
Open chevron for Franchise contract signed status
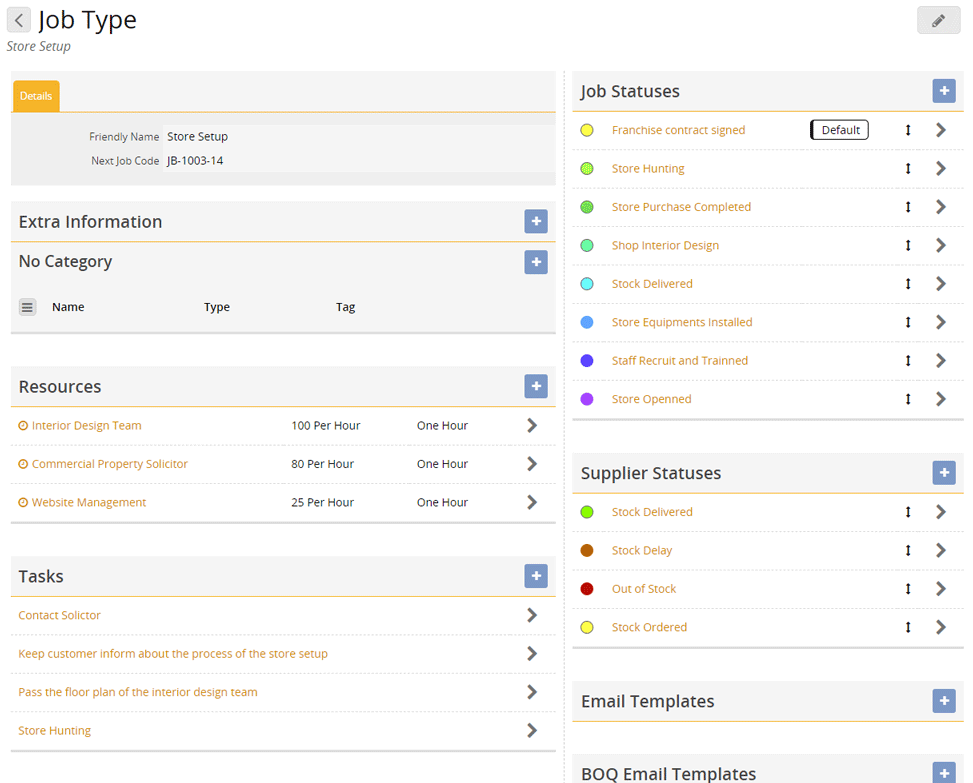coord(941,130)
